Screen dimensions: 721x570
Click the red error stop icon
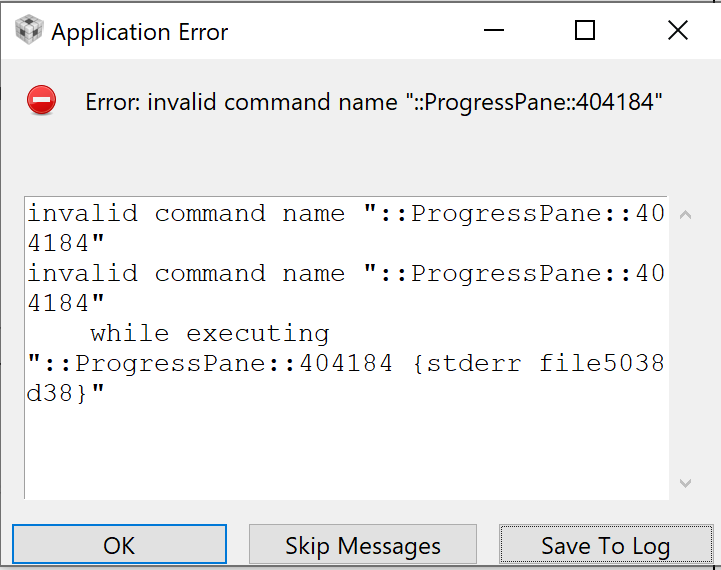click(x=42, y=101)
